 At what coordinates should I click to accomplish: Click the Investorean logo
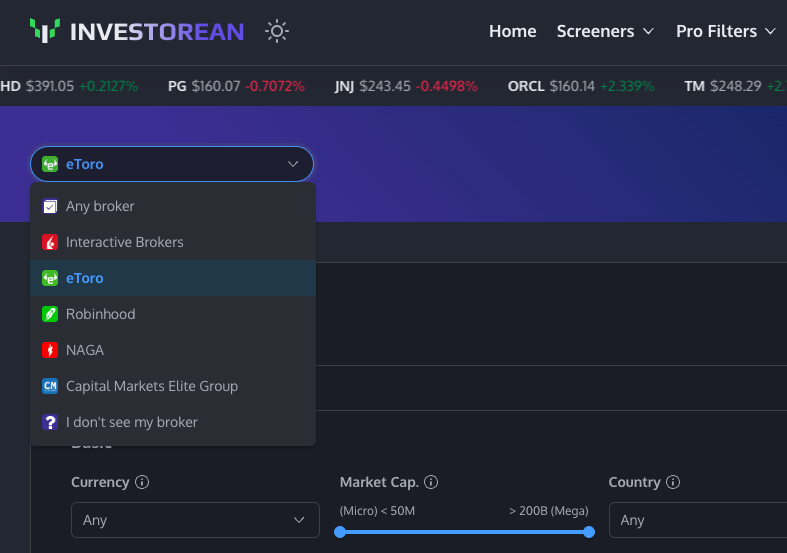point(137,31)
